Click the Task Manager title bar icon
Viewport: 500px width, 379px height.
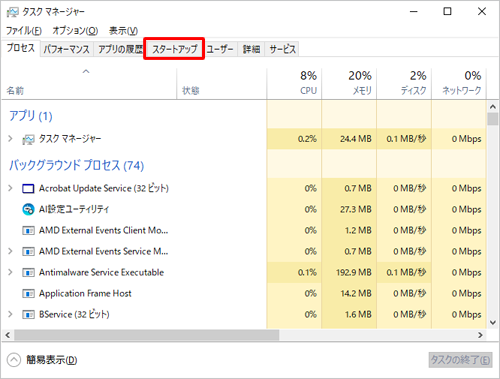tap(13, 12)
